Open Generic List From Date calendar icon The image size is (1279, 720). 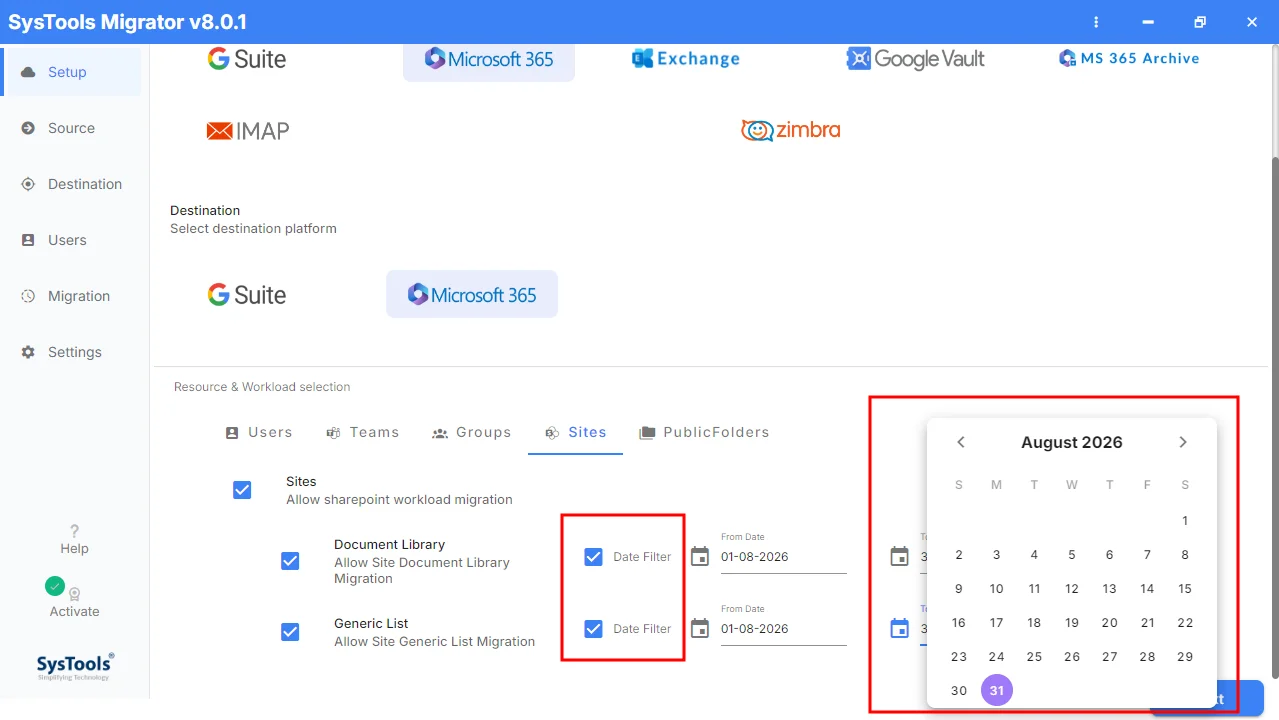pos(700,629)
